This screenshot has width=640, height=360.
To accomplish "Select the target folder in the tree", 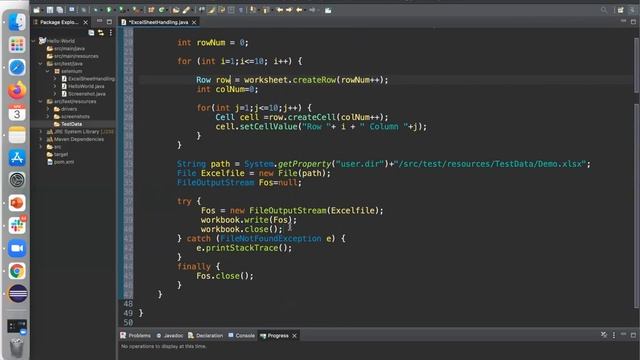I will tap(57, 154).
